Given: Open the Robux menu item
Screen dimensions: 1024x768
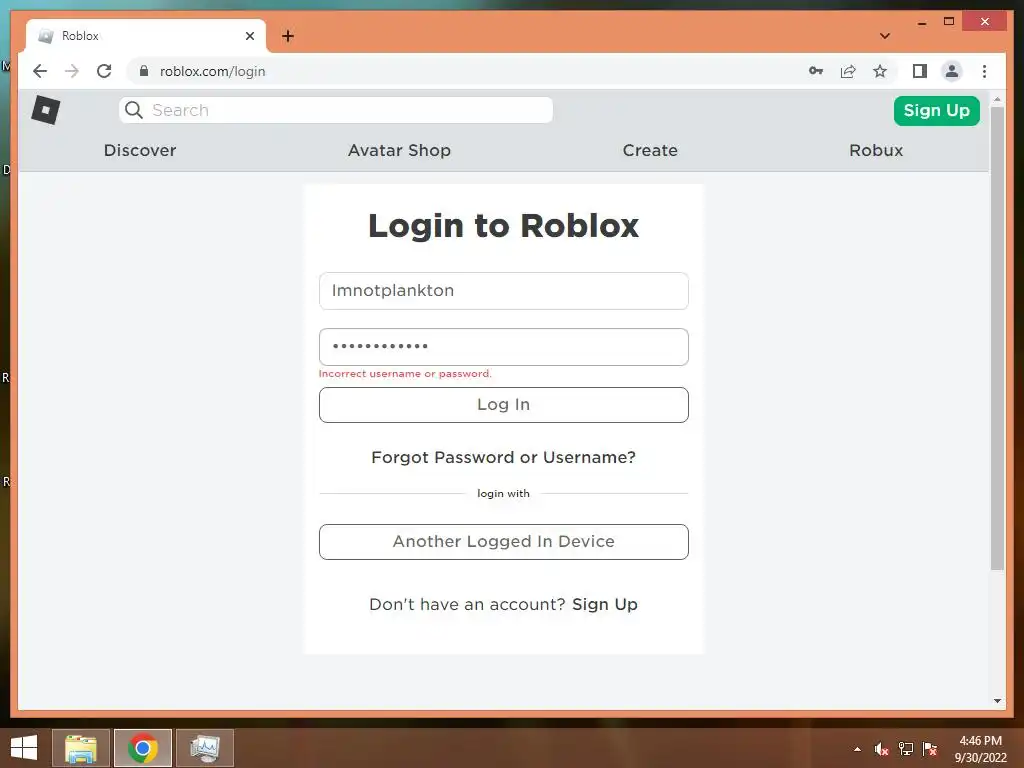Looking at the screenshot, I should click(x=876, y=150).
